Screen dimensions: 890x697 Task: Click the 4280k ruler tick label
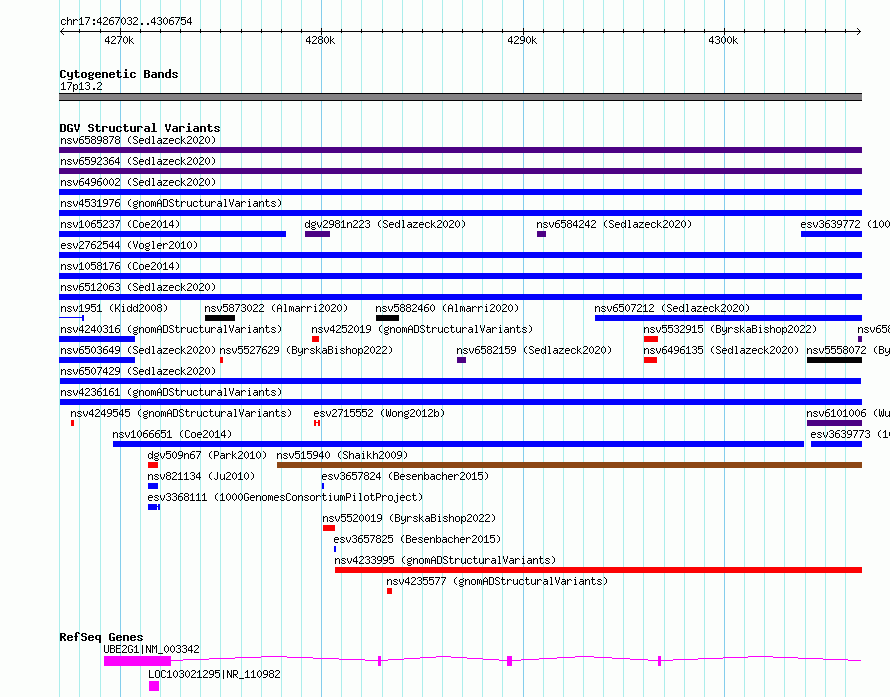tap(320, 40)
